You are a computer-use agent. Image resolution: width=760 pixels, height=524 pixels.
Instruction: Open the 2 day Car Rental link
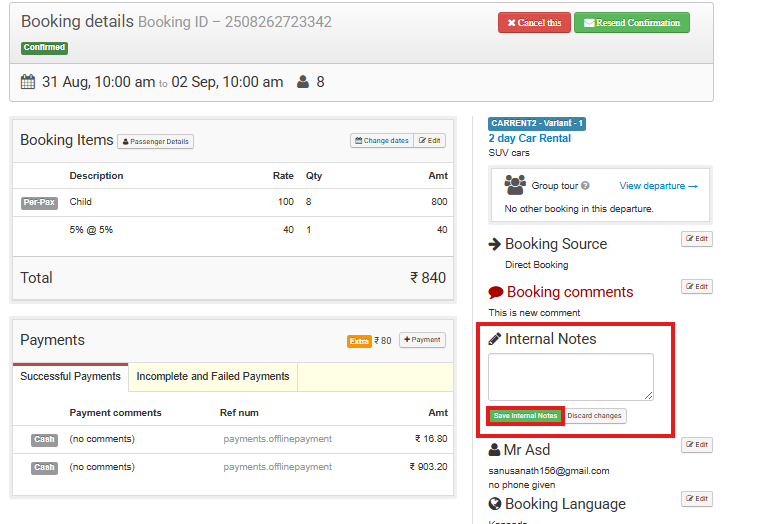529,138
